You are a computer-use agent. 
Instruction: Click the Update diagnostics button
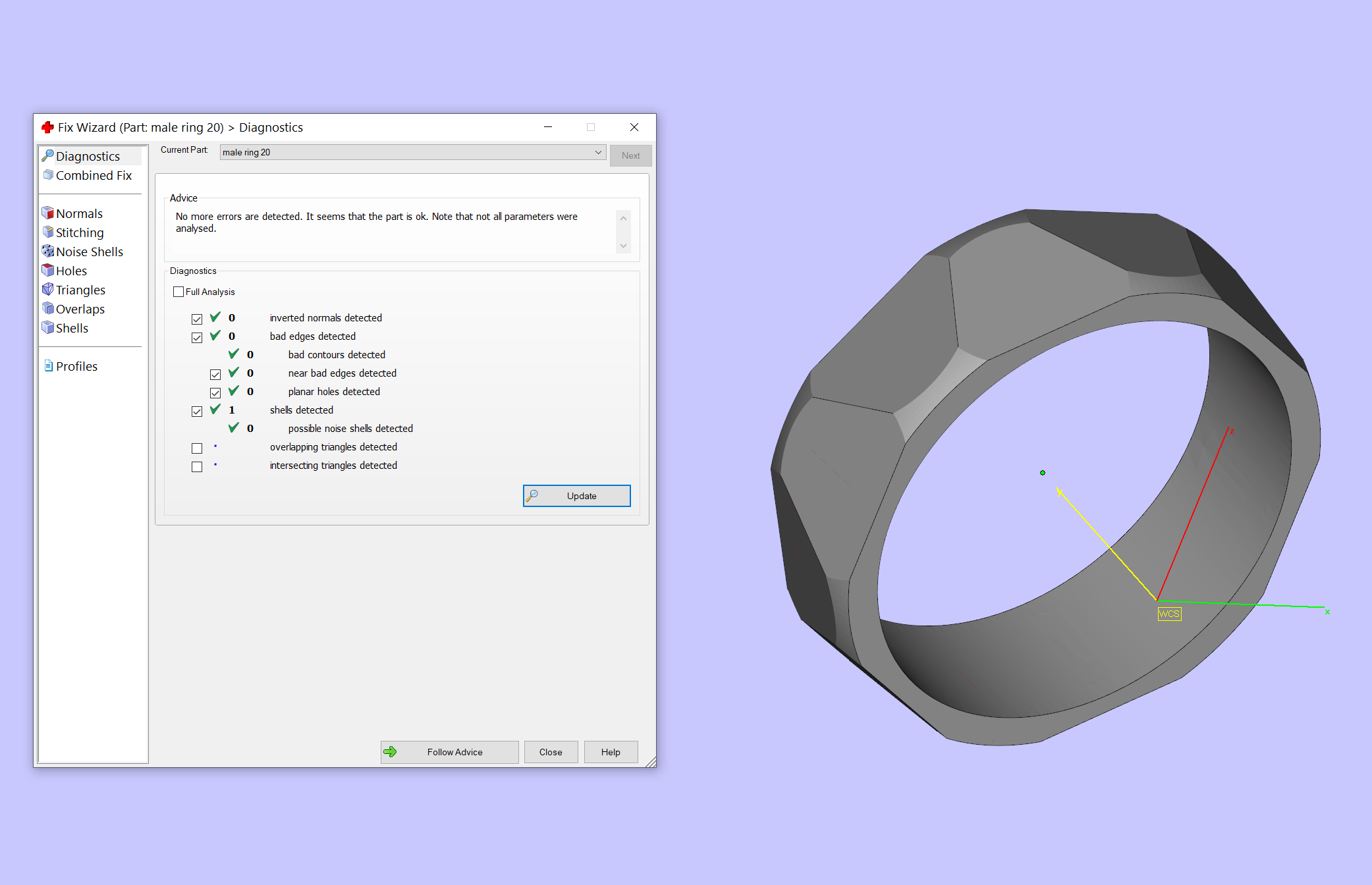576,496
